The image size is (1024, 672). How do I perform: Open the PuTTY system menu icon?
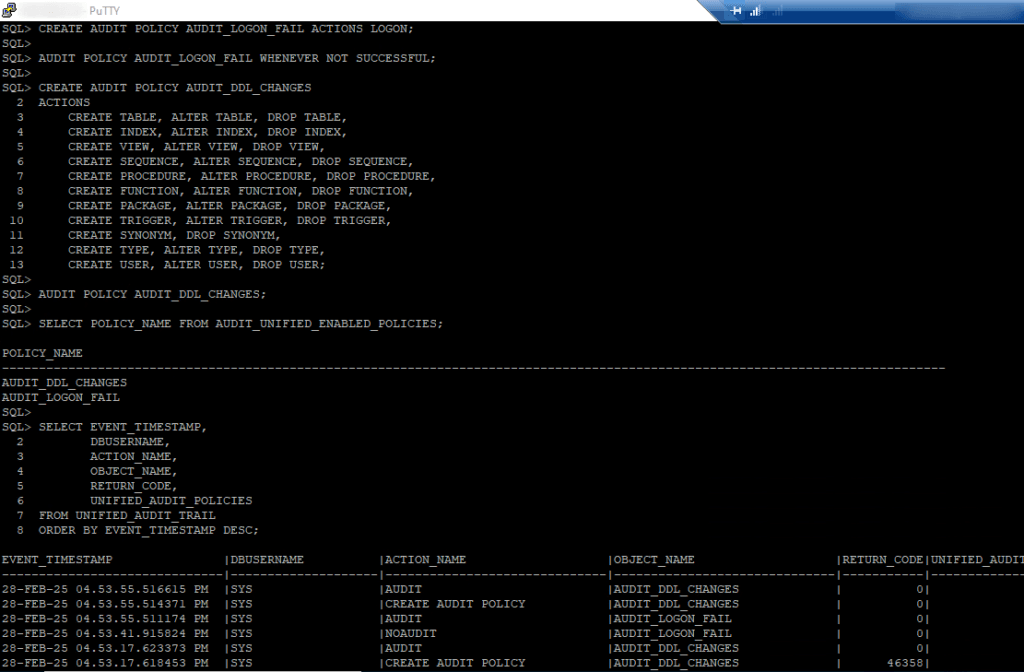click(x=9, y=9)
